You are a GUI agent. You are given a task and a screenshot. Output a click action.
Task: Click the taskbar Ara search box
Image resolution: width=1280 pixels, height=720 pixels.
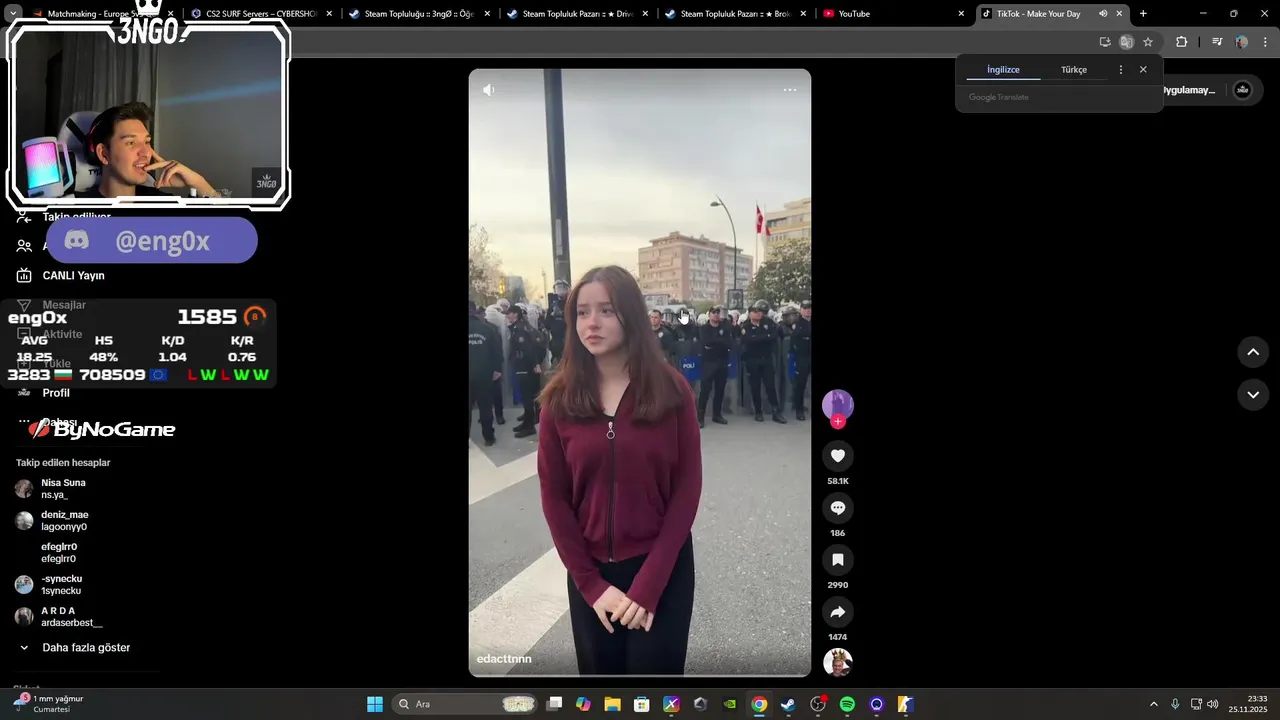[x=464, y=704]
